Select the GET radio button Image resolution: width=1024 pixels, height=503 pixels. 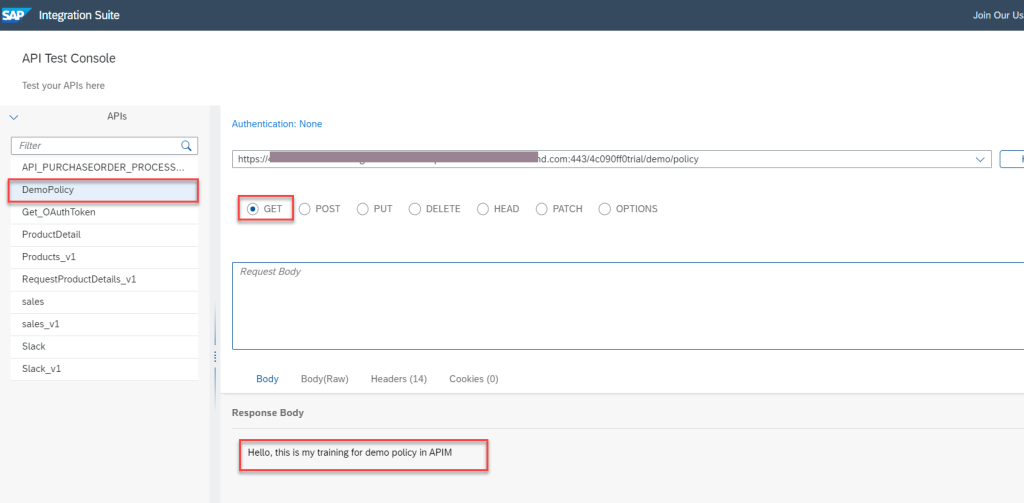coord(252,209)
